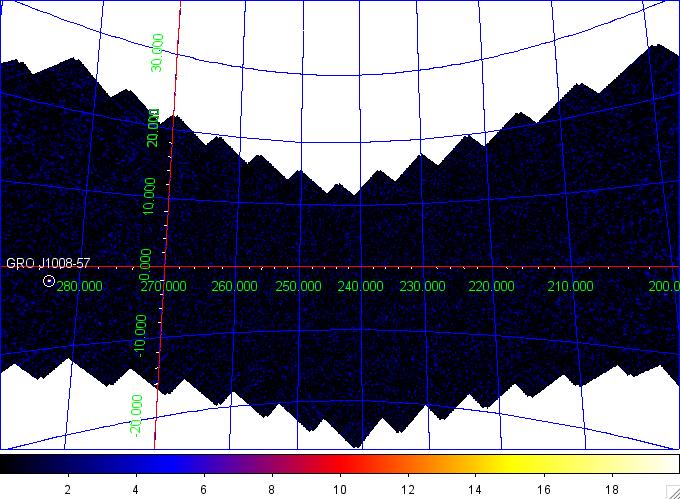Click the -20.000 latitude label
Screen dimensions: 680x499
point(136,416)
